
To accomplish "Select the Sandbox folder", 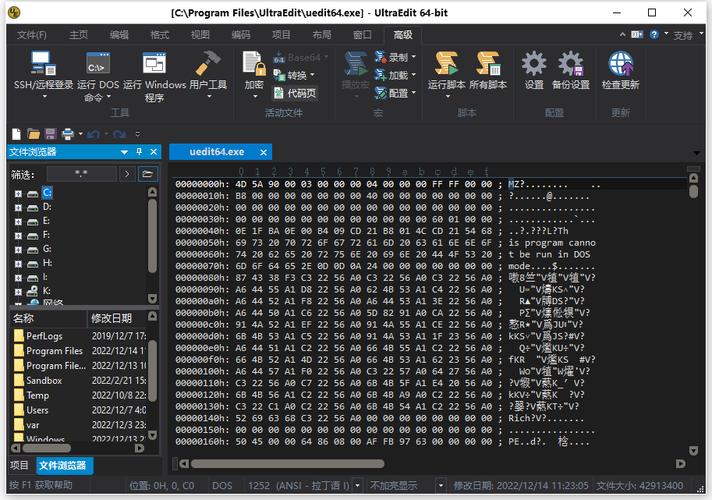I will click(44, 381).
